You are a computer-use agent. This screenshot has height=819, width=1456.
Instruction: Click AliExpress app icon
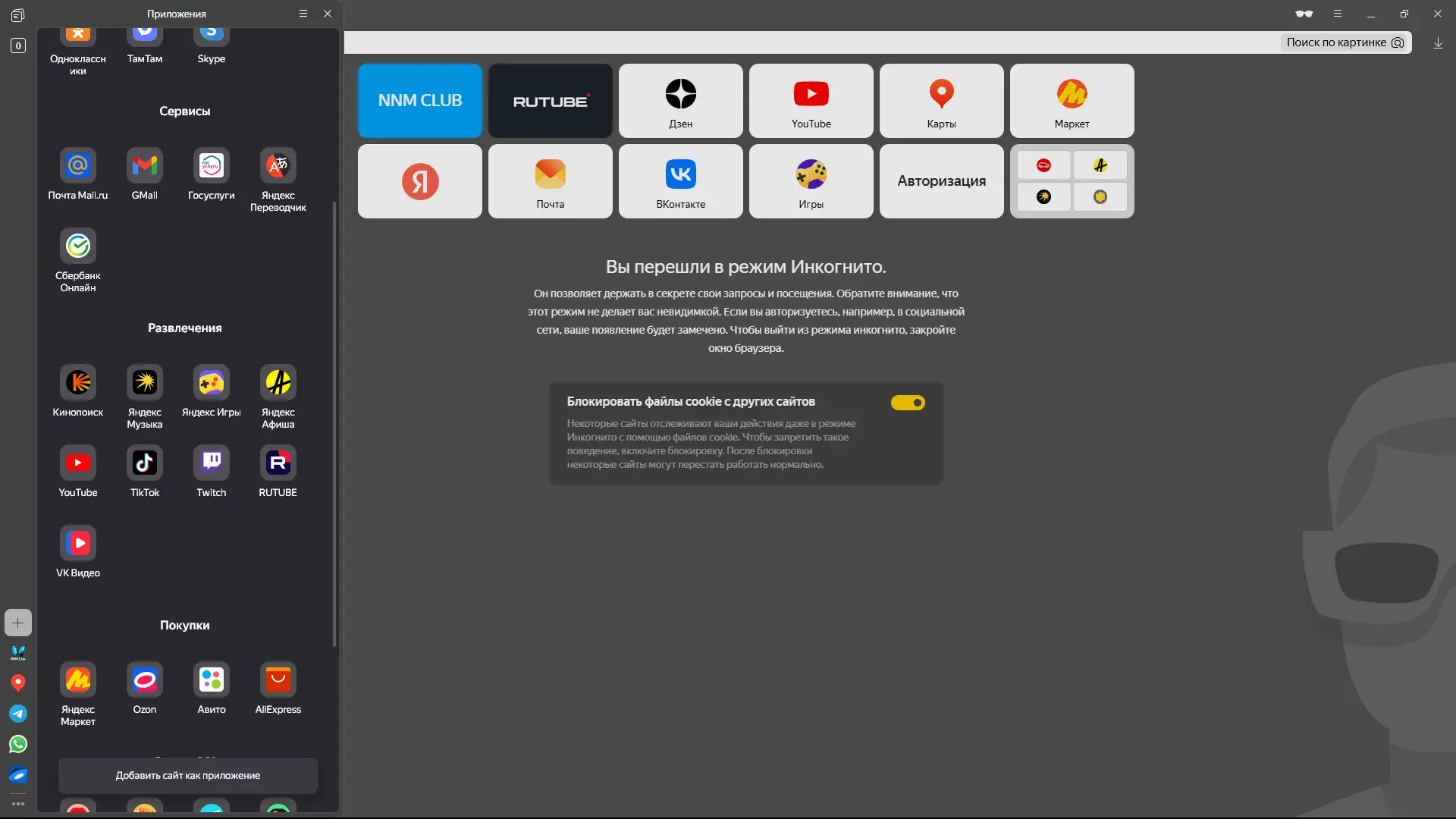click(278, 680)
